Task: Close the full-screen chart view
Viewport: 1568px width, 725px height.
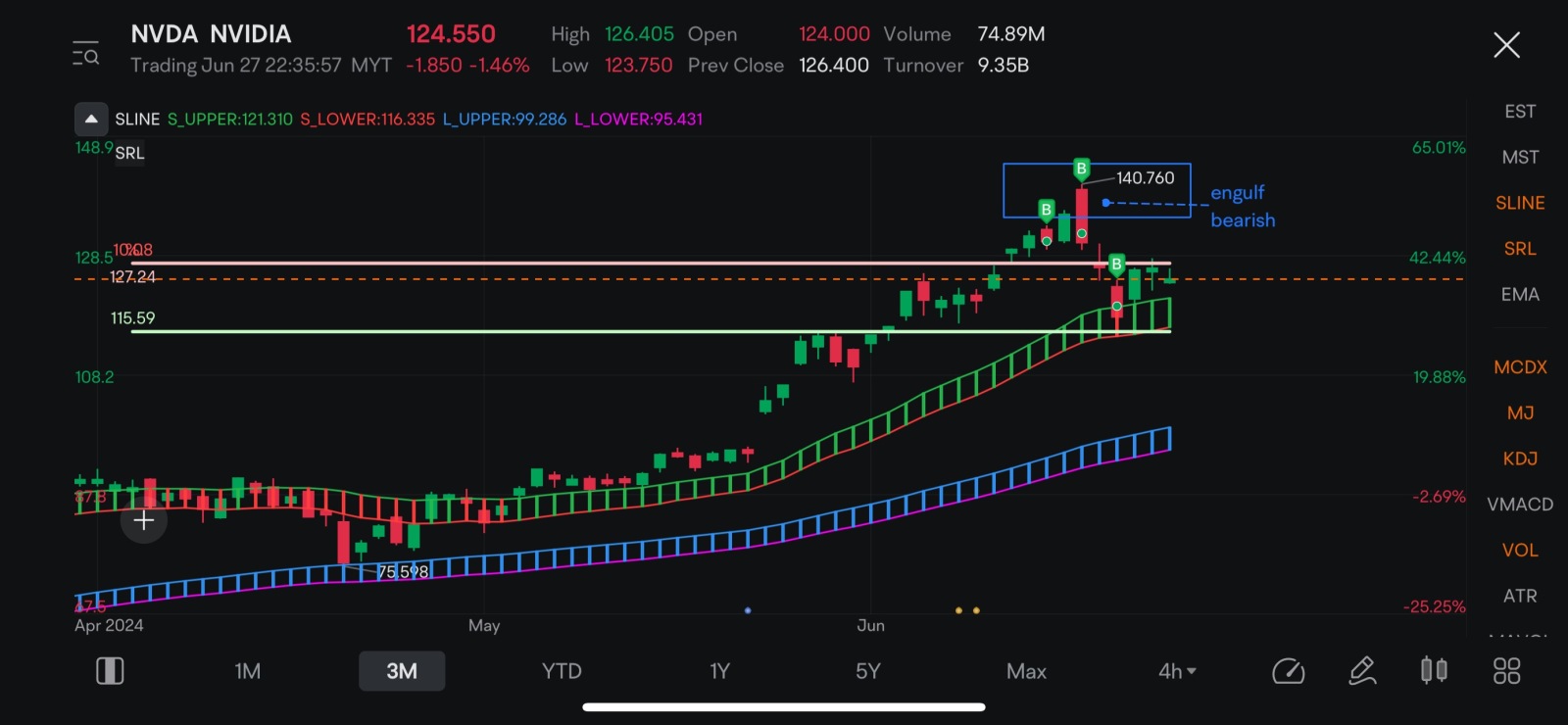Action: [1506, 45]
